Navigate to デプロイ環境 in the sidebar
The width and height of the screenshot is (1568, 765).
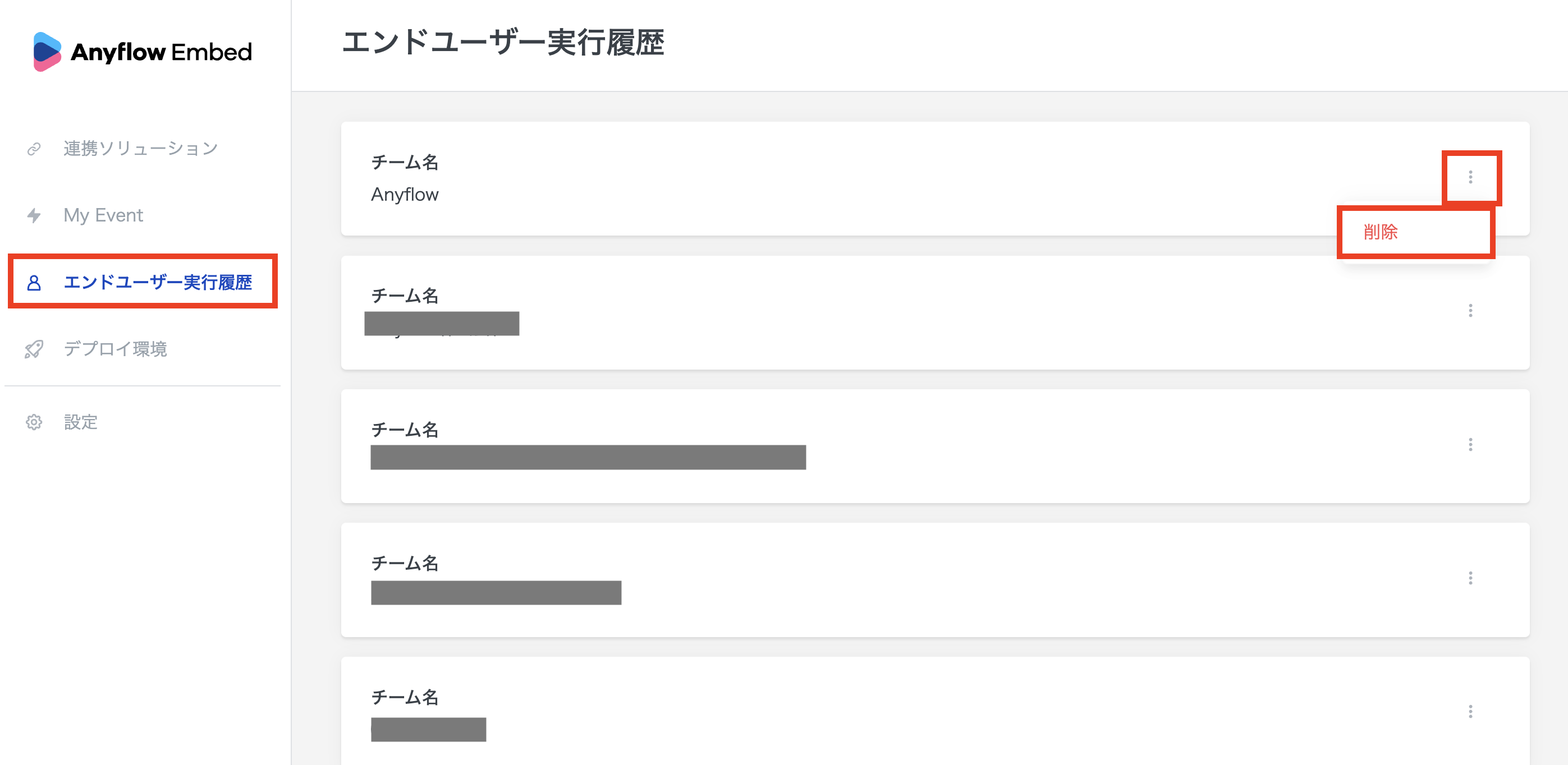[x=116, y=349]
